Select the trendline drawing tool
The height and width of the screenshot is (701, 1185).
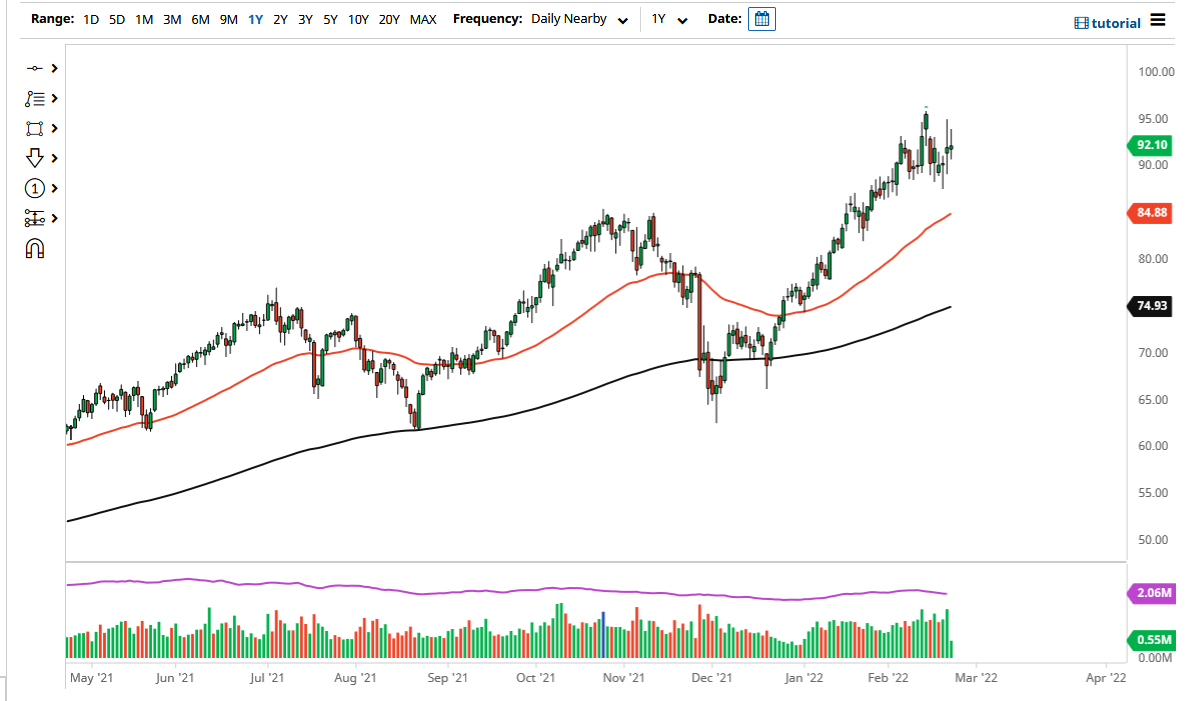[35, 68]
